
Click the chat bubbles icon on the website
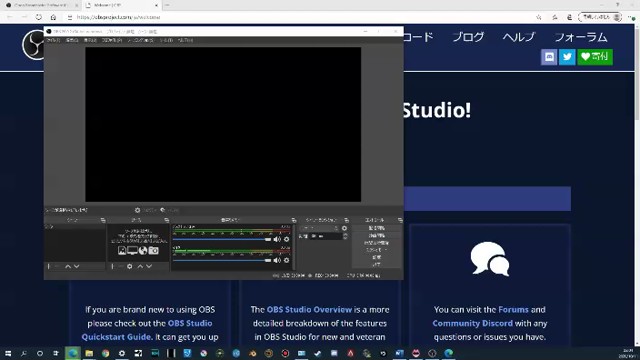[x=490, y=259]
